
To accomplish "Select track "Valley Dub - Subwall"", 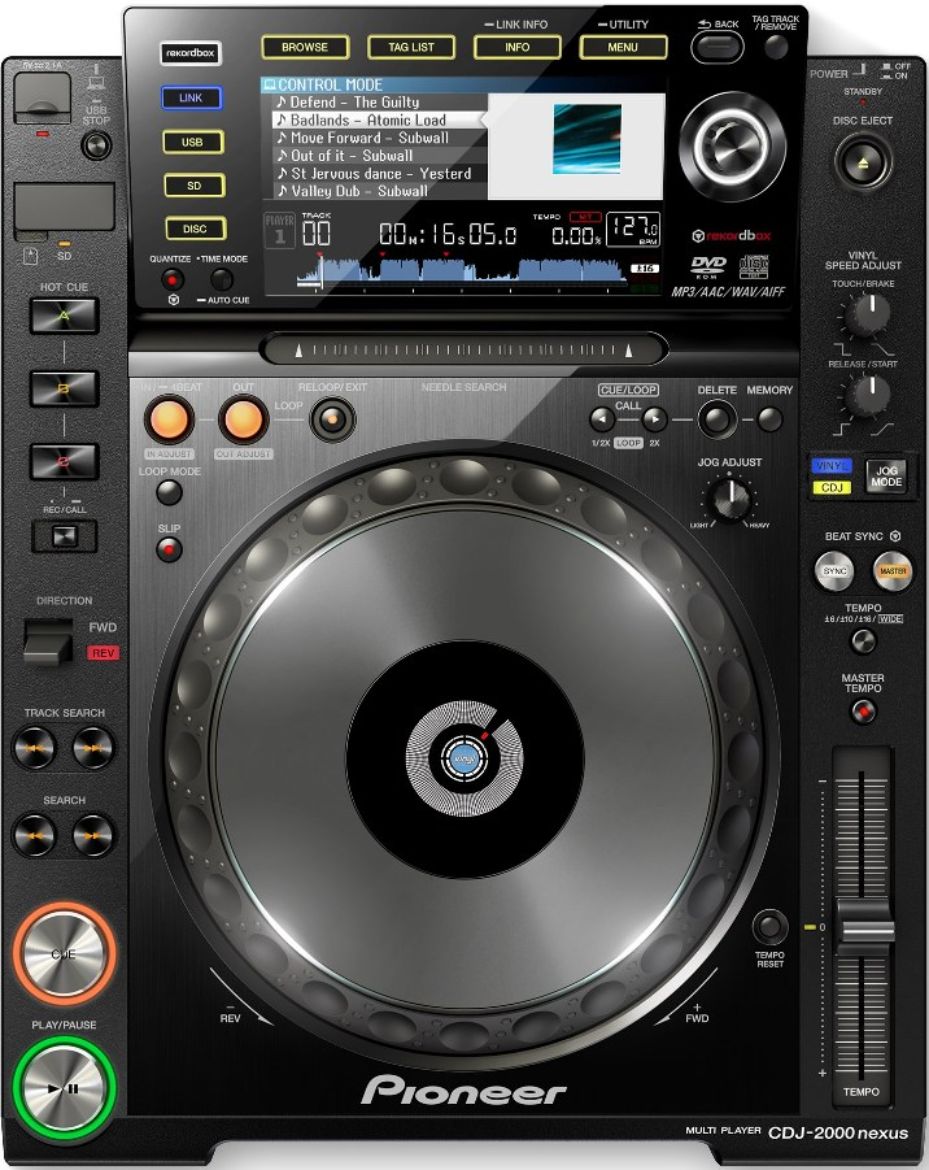I will coord(379,191).
